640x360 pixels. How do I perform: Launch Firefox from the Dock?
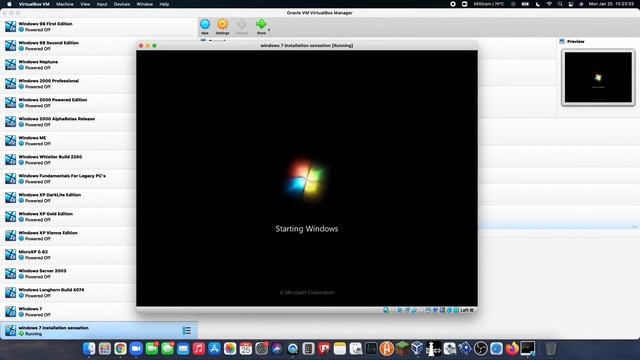click(x=512, y=349)
